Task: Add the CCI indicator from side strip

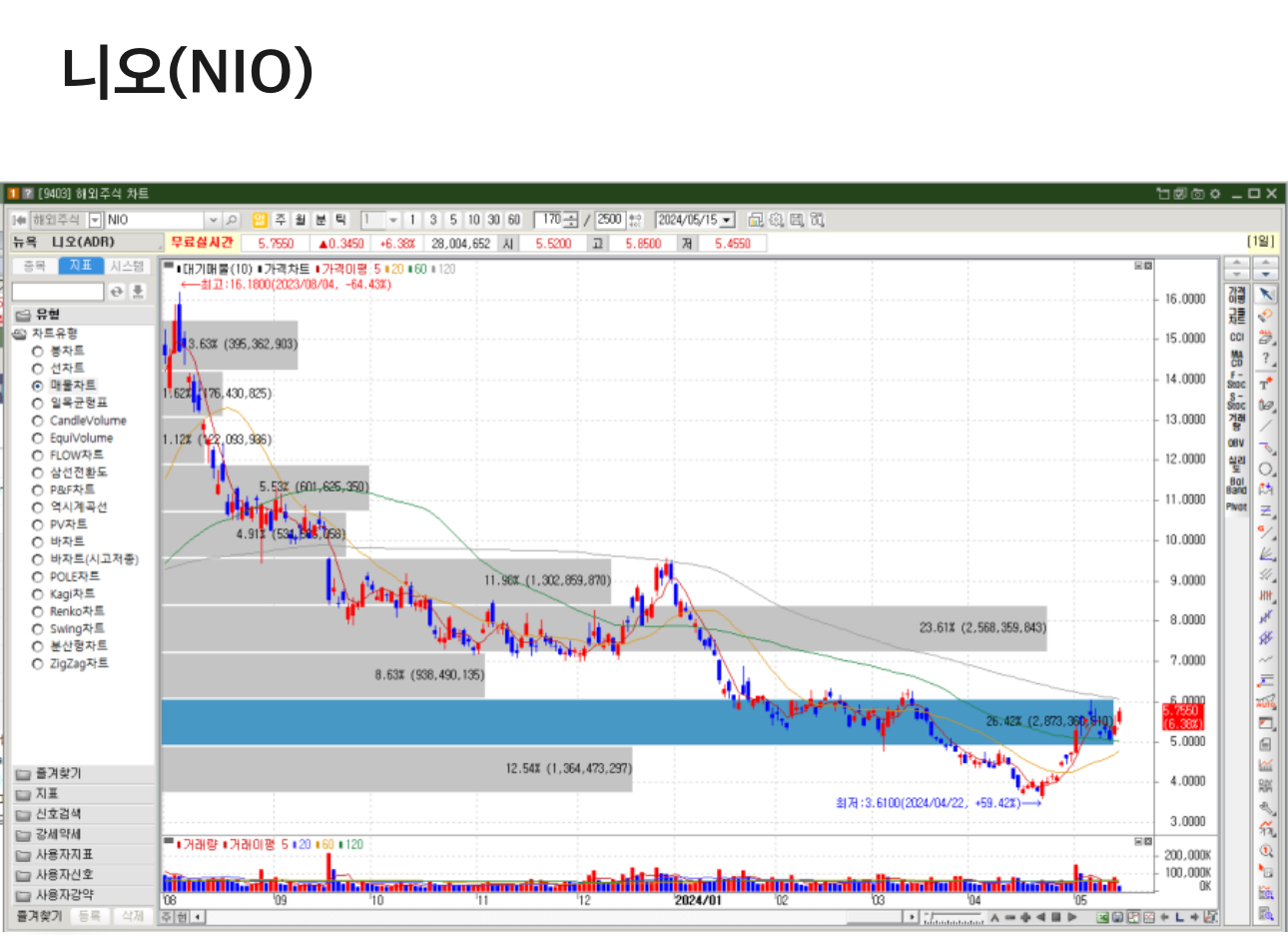Action: pyautogui.click(x=1236, y=338)
